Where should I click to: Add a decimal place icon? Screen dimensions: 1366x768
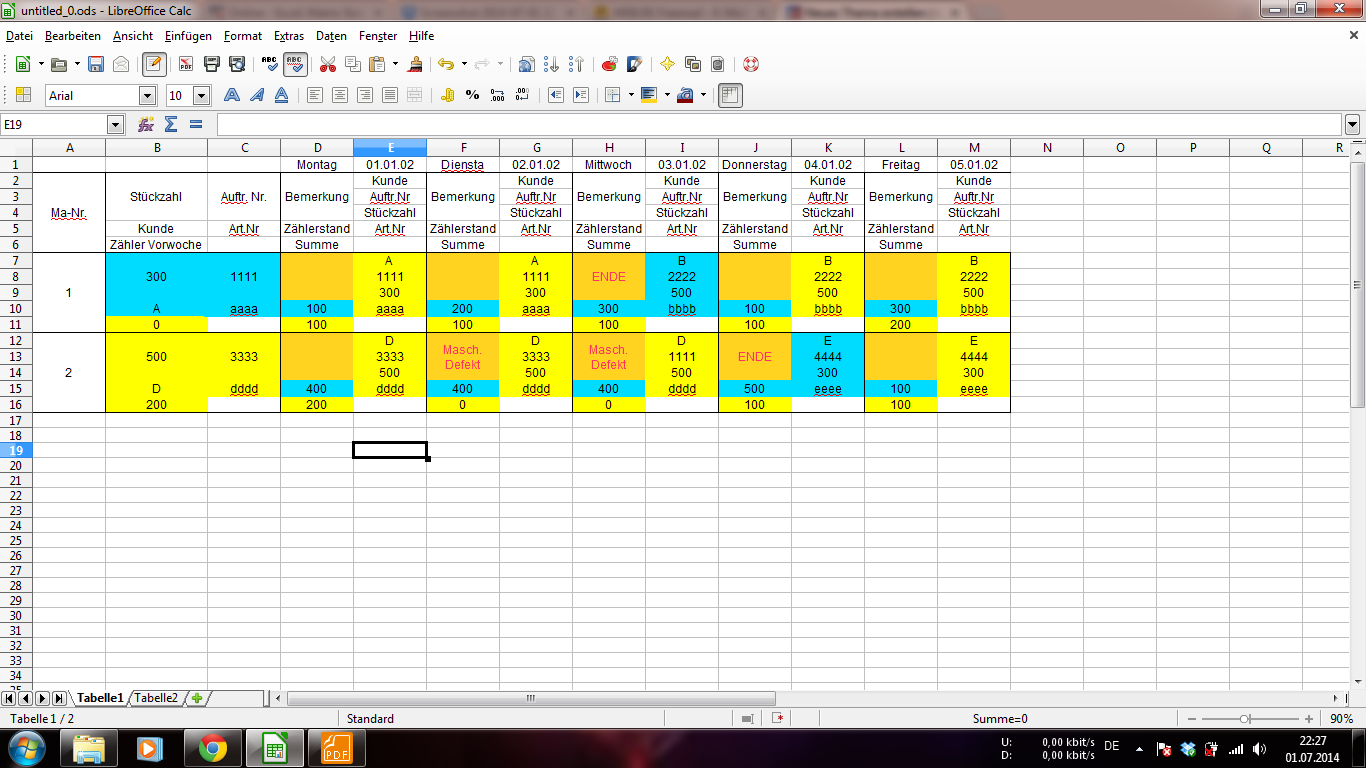pos(497,95)
